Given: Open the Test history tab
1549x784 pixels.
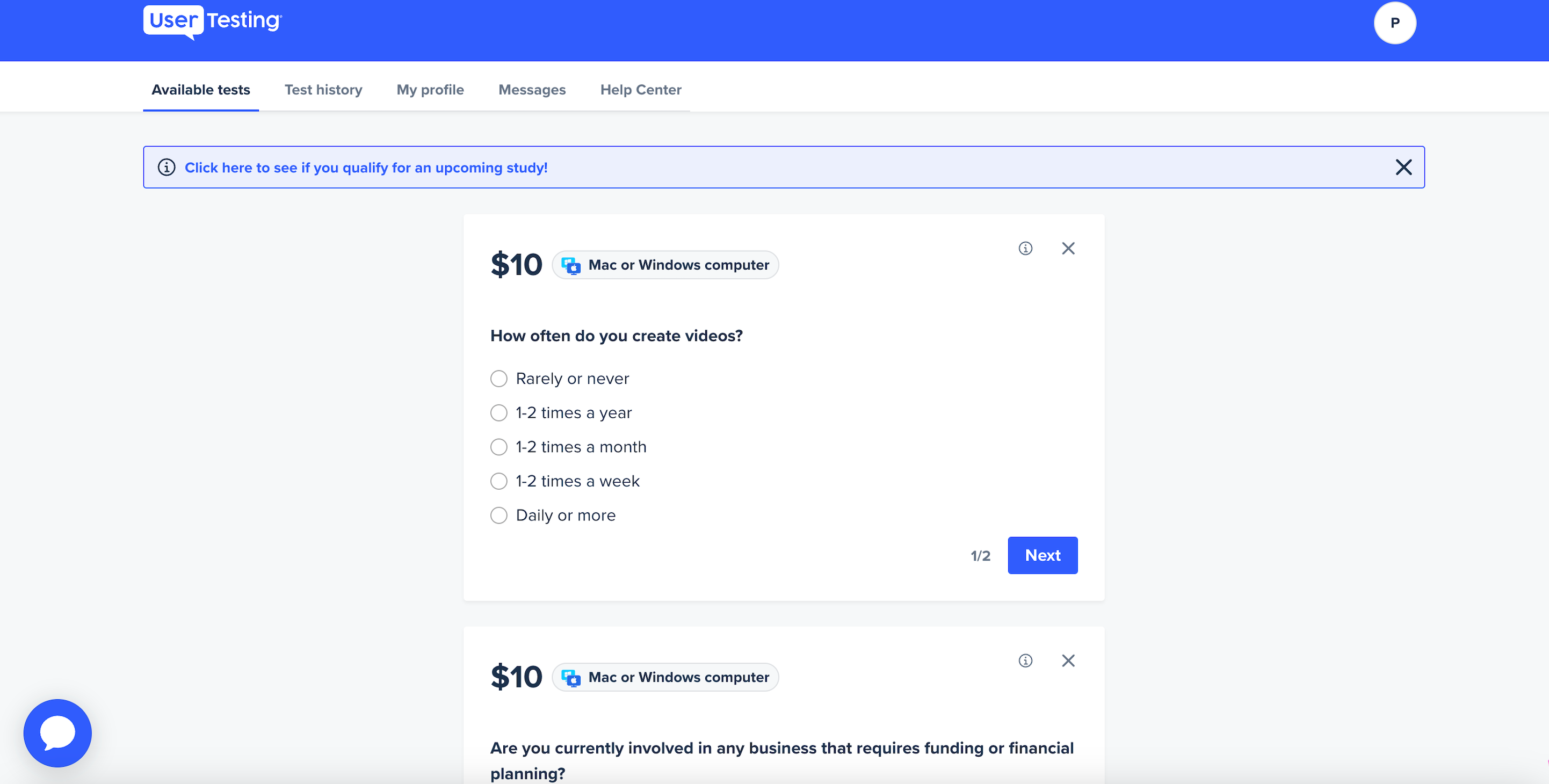Looking at the screenshot, I should [323, 90].
